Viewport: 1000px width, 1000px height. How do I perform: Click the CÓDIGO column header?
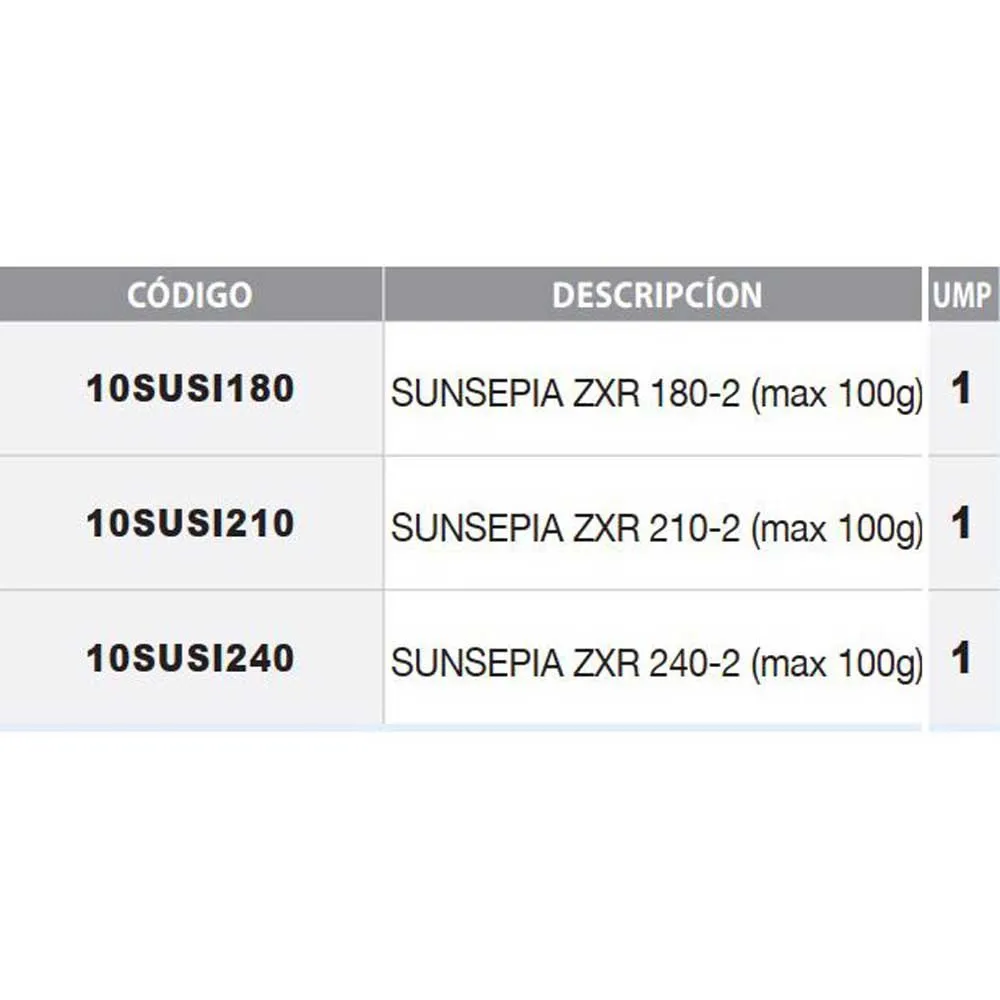190,295
